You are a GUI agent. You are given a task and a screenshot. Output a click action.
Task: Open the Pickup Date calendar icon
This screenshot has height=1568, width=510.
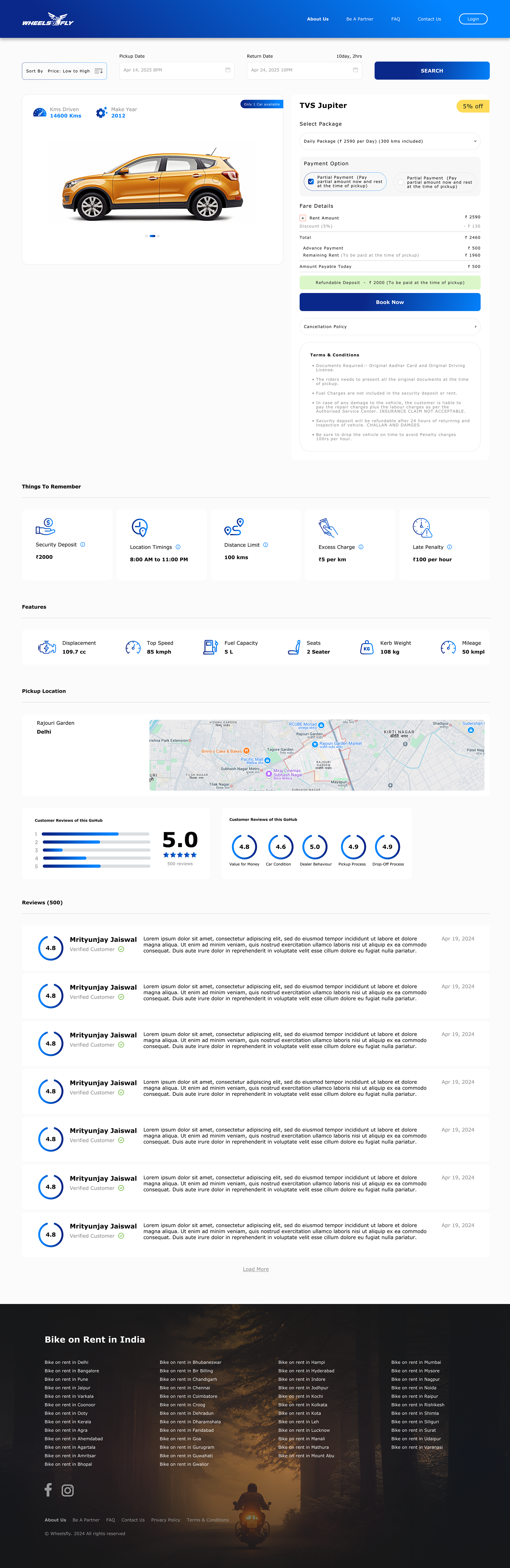point(228,70)
